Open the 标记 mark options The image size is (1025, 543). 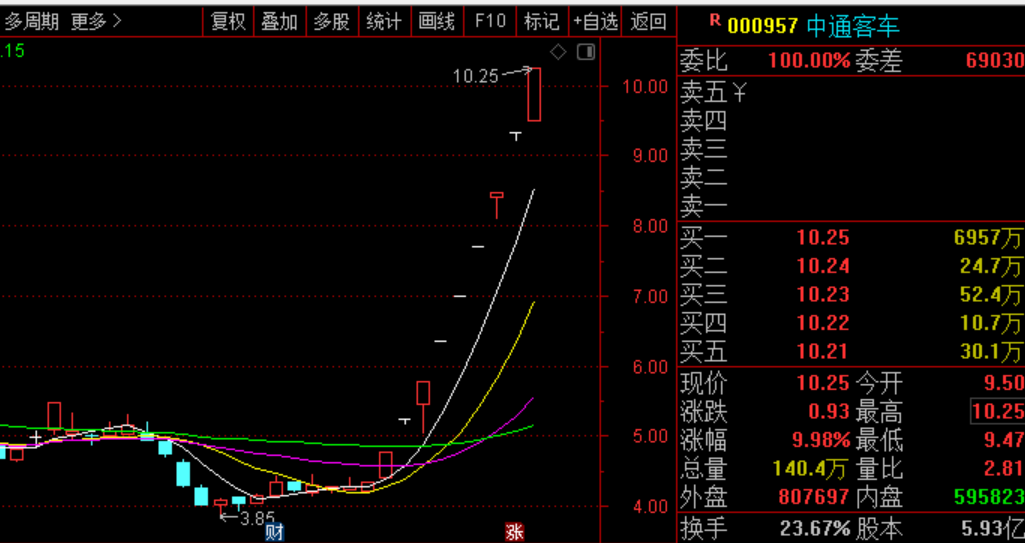click(541, 21)
